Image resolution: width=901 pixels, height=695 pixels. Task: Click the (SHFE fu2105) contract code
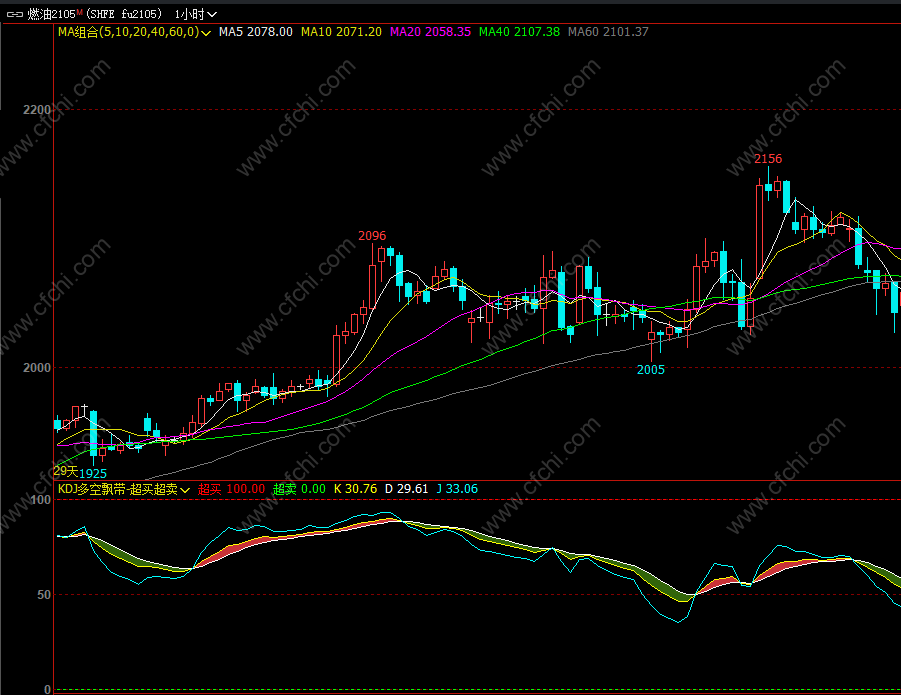tap(124, 14)
